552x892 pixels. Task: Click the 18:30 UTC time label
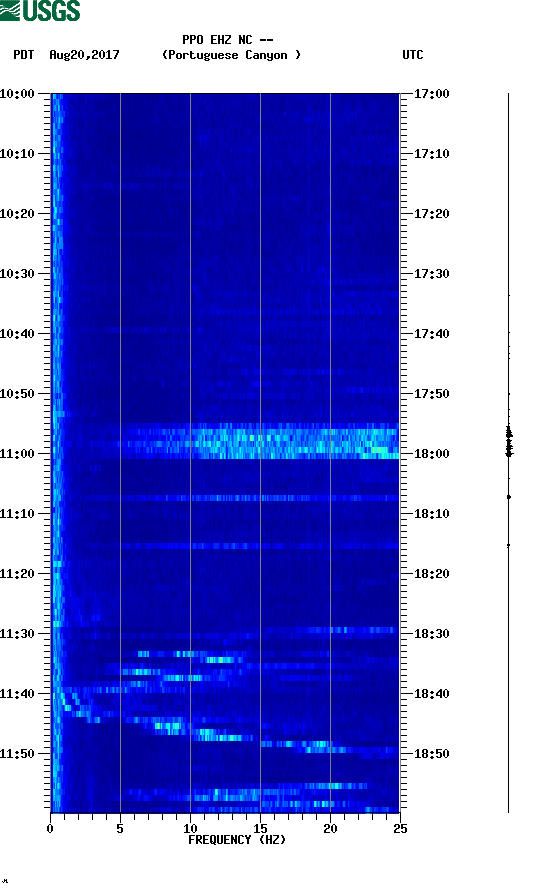[431, 634]
